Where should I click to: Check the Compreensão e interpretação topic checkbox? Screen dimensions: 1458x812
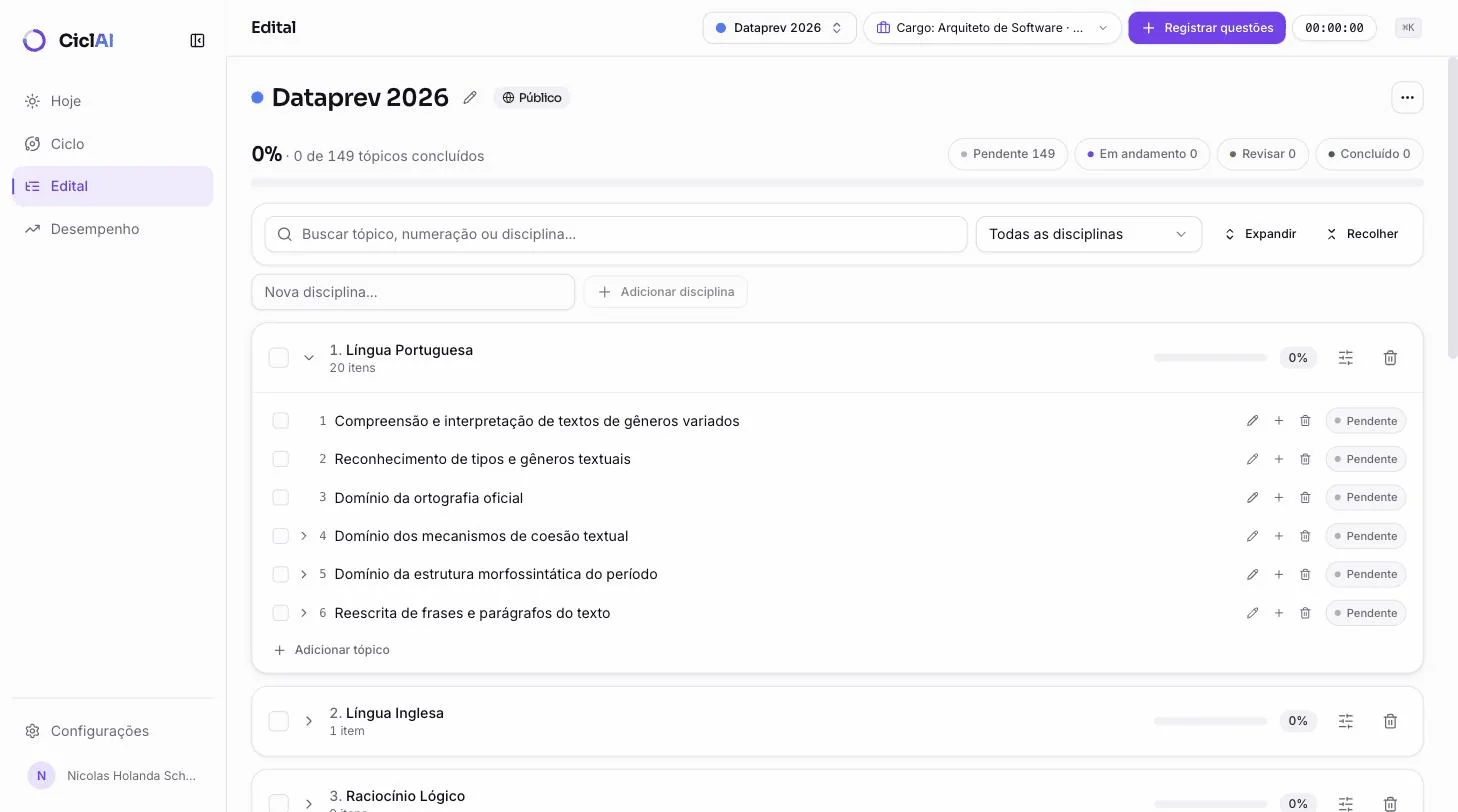coord(281,421)
